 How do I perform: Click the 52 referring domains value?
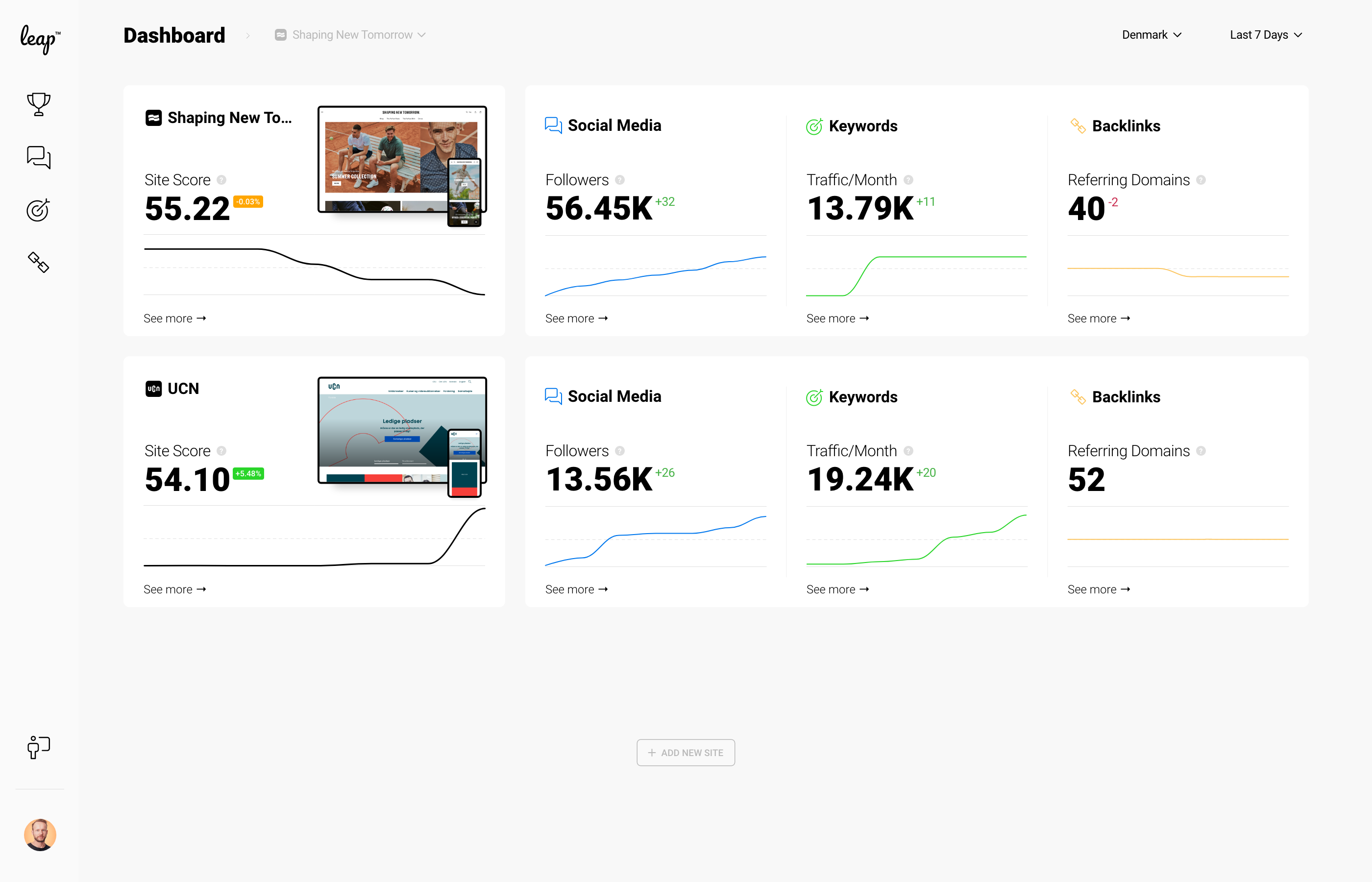pos(1086,479)
